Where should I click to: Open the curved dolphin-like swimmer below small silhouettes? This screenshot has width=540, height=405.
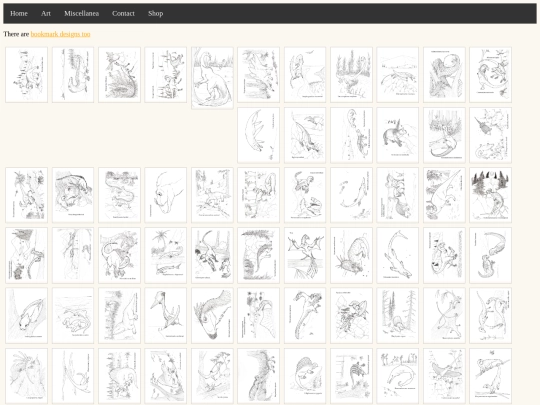point(397,376)
